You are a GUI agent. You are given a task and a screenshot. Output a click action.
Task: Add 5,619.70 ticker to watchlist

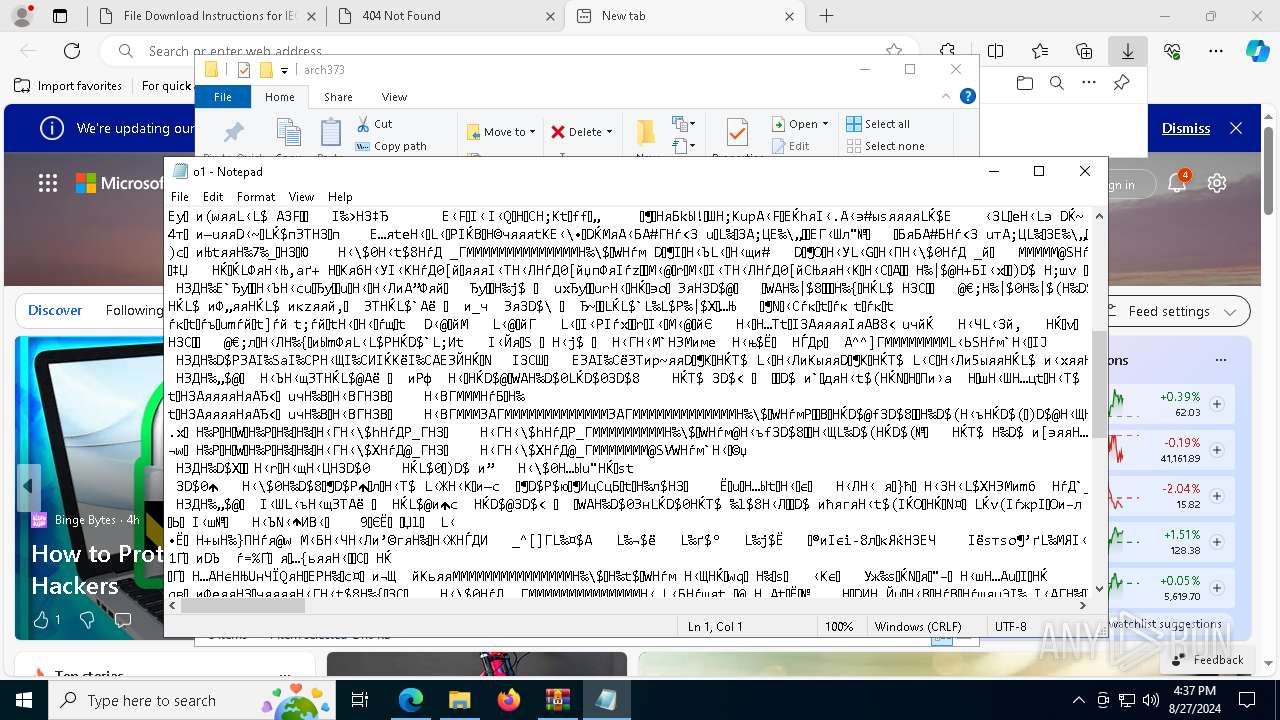1217,588
